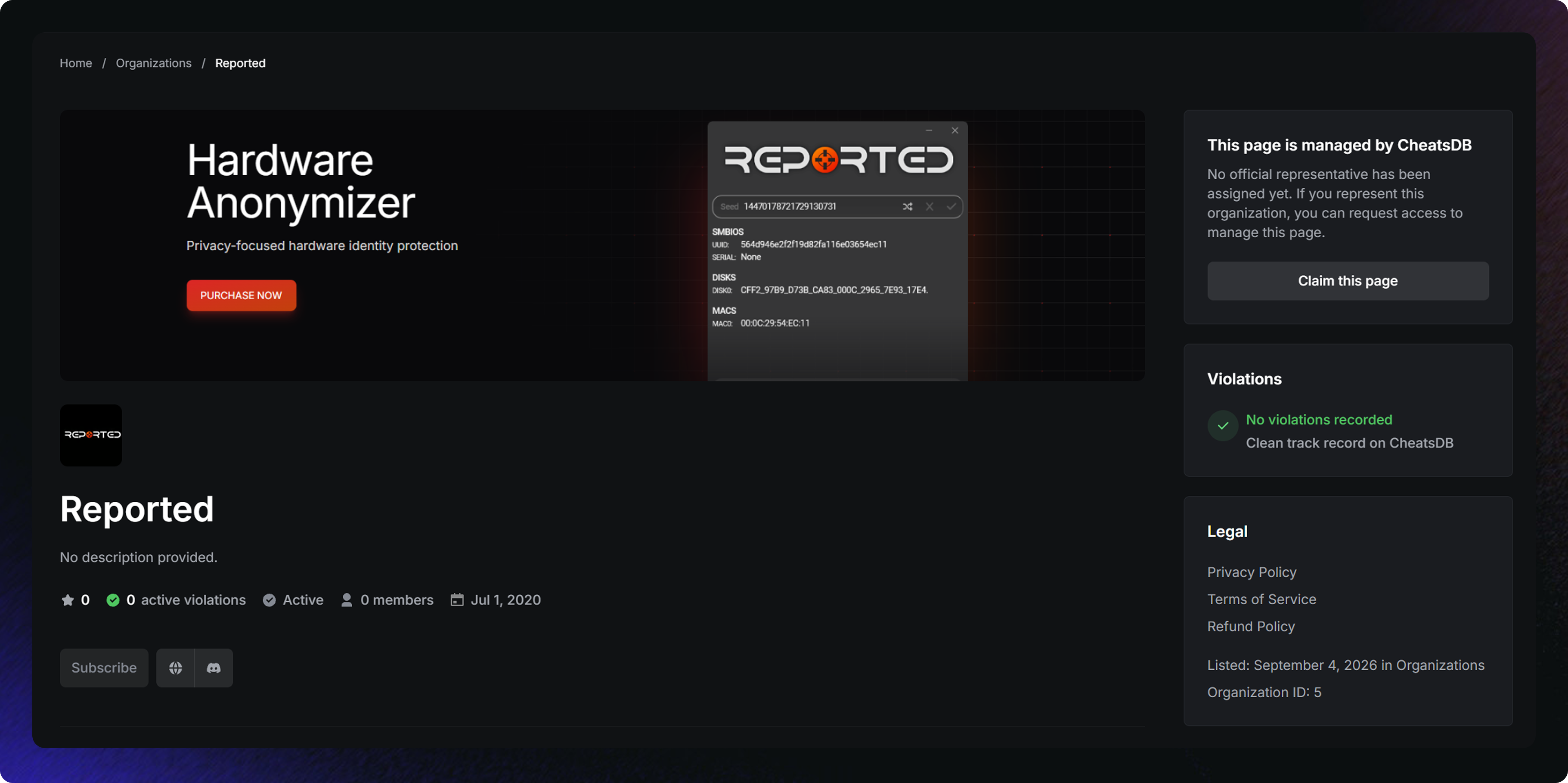Open the Organizations breadcrumb link
1568x783 pixels.
pos(153,63)
